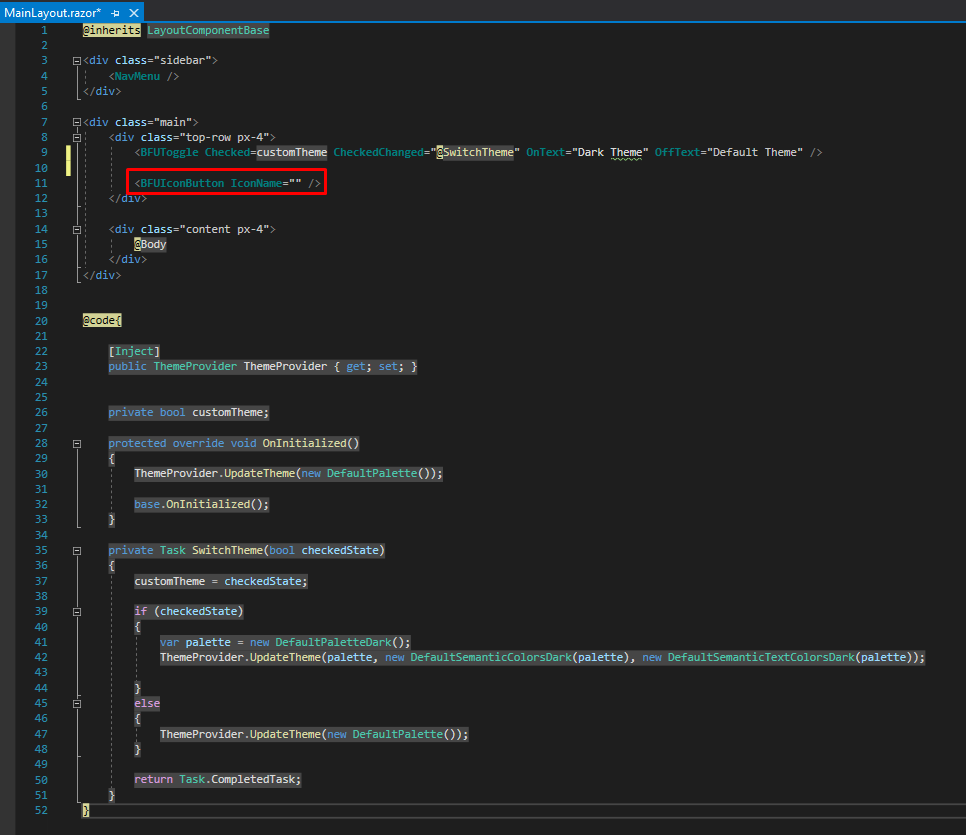966x835 pixels.
Task: Collapse the OnInitialized method body
Action: click(77, 443)
